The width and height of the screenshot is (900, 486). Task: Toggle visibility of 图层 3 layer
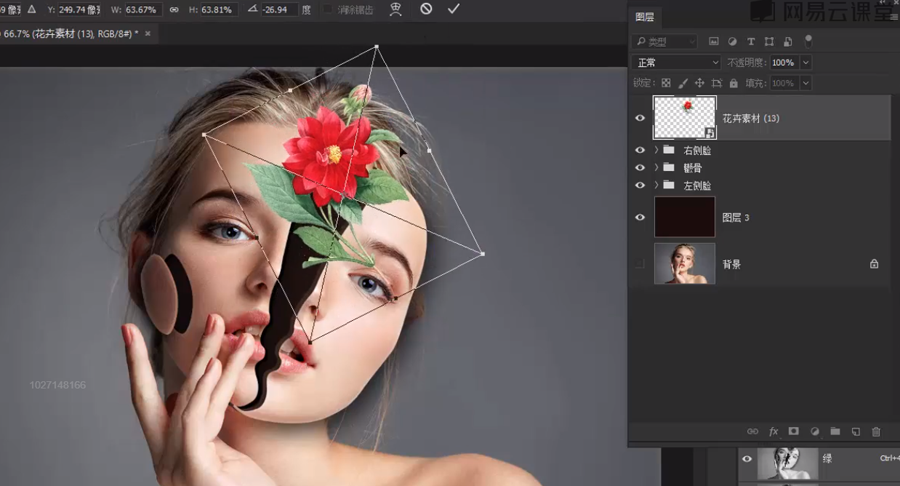click(640, 217)
